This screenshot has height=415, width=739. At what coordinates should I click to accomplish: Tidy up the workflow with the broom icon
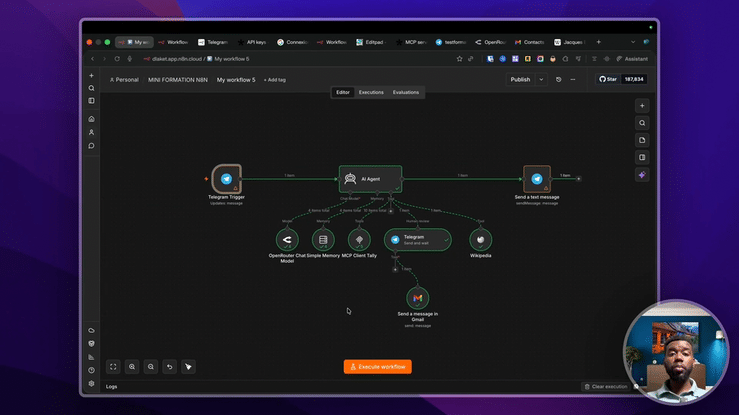coord(189,366)
